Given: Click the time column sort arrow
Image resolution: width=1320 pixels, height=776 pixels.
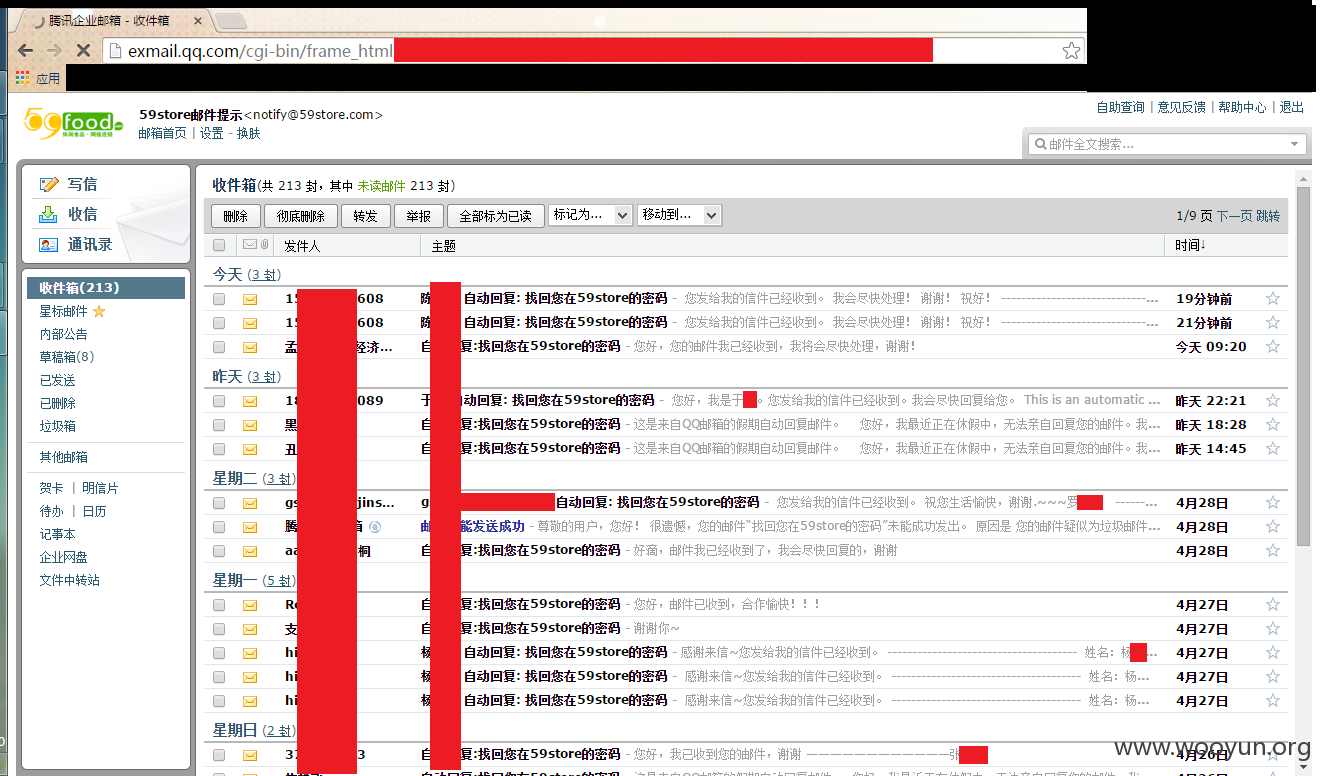Looking at the screenshot, I should pyautogui.click(x=1203, y=245).
